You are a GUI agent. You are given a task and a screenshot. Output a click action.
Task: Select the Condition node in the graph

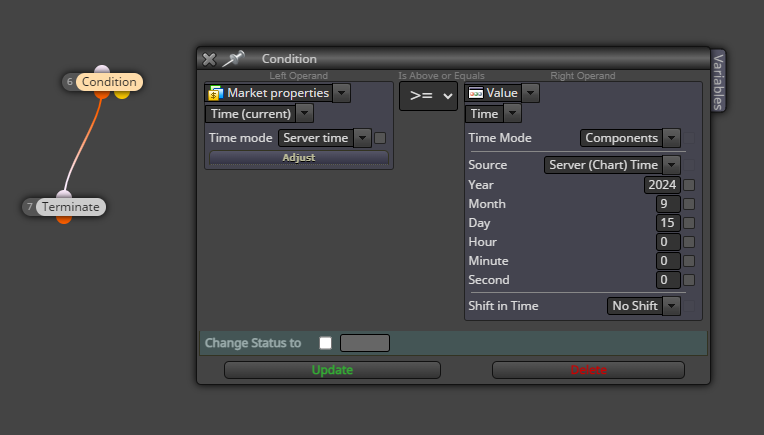pos(109,82)
